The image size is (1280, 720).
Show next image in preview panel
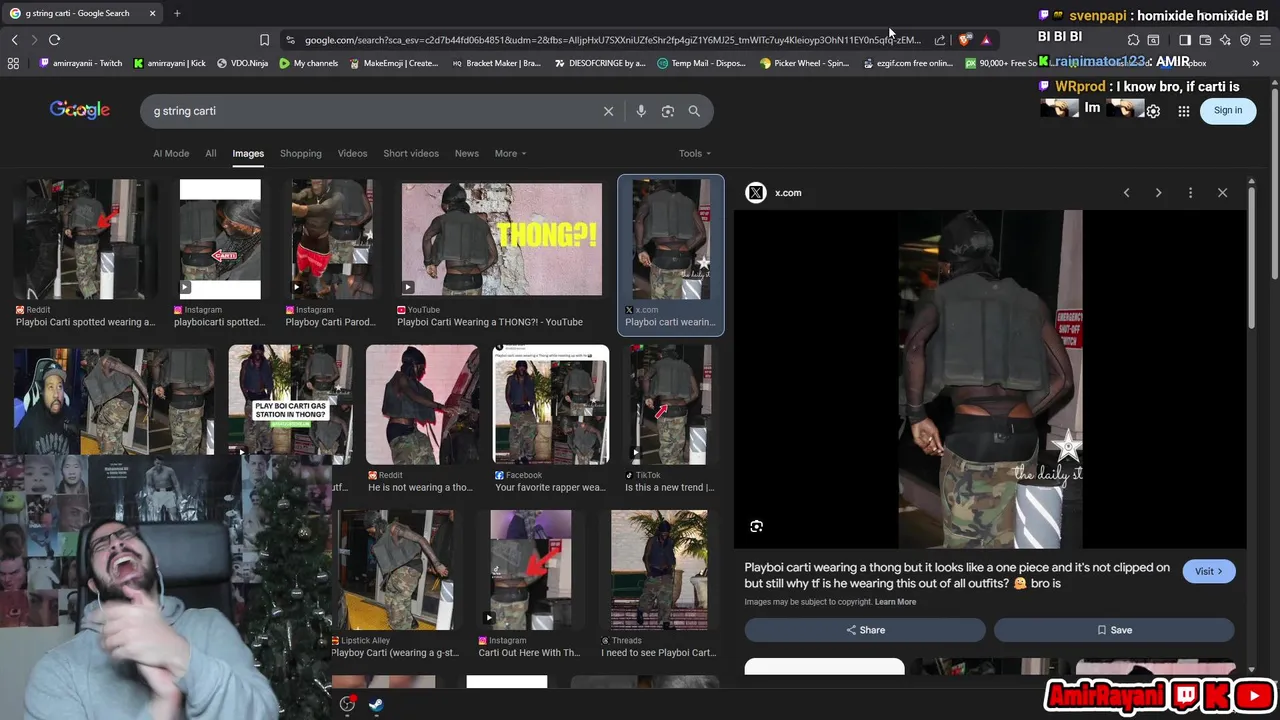(x=1158, y=193)
